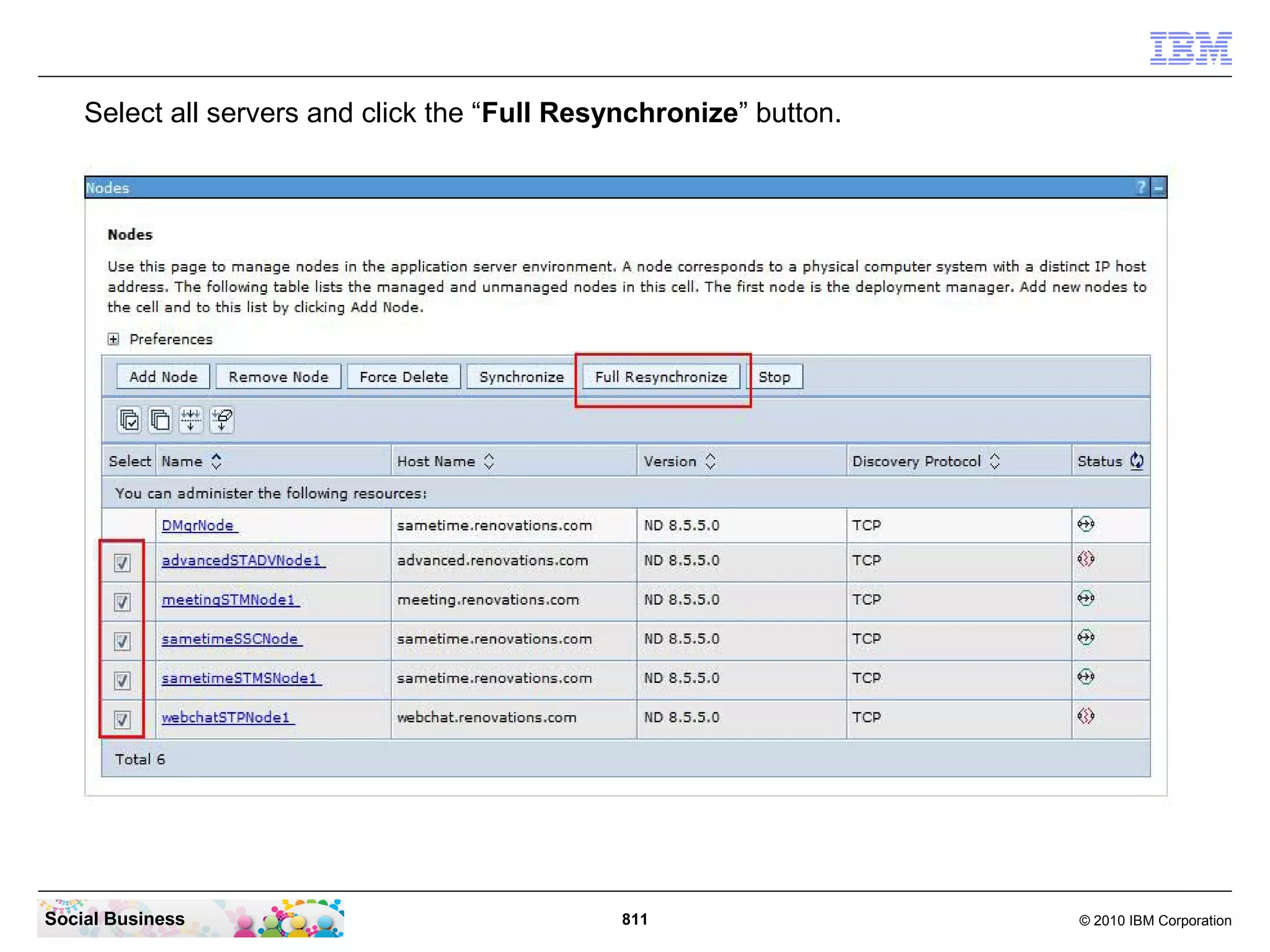The height and width of the screenshot is (952, 1270).
Task: Sort by Version column arrows
Action: [711, 461]
